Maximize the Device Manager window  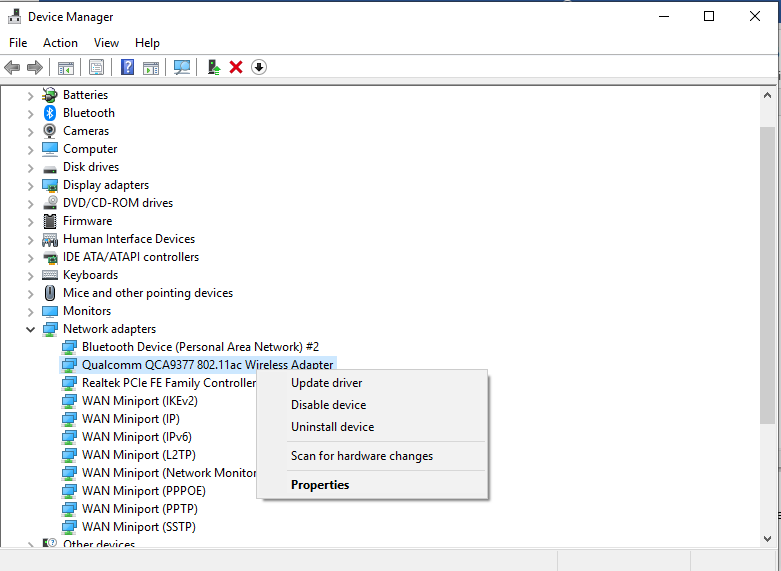709,16
